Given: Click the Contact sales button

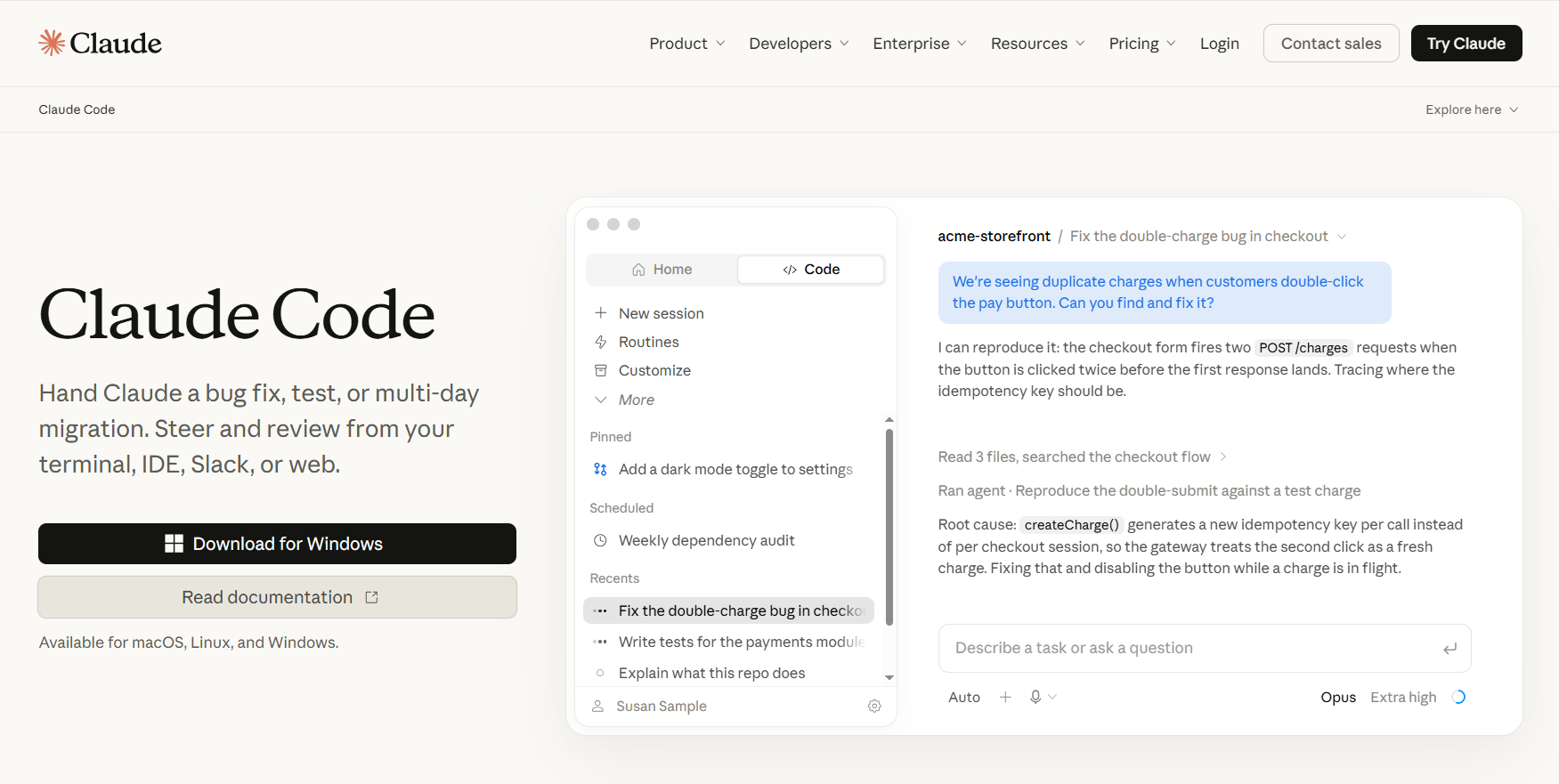Looking at the screenshot, I should click(x=1331, y=44).
